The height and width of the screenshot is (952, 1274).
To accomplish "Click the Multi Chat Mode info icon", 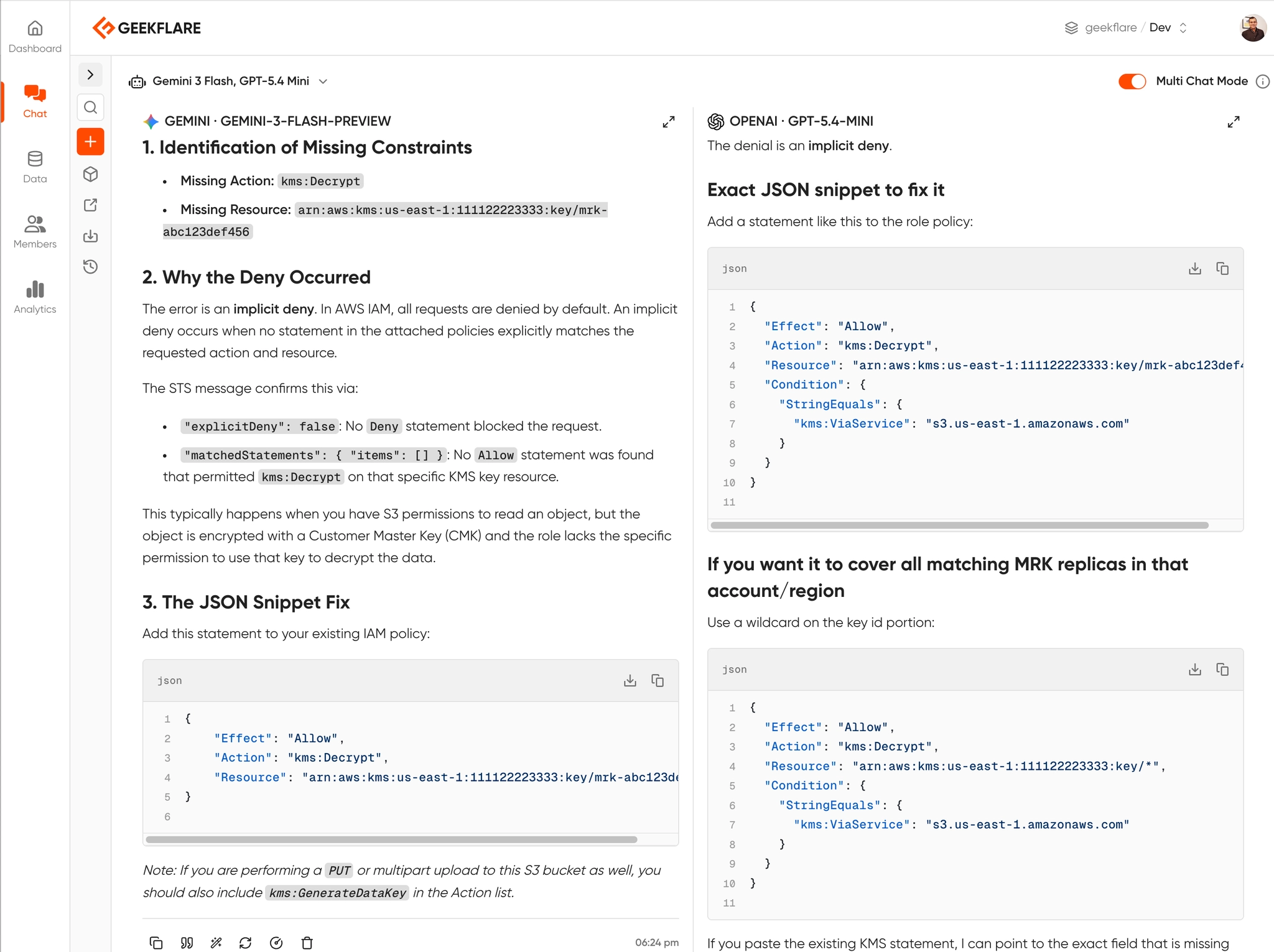I will [x=1262, y=81].
